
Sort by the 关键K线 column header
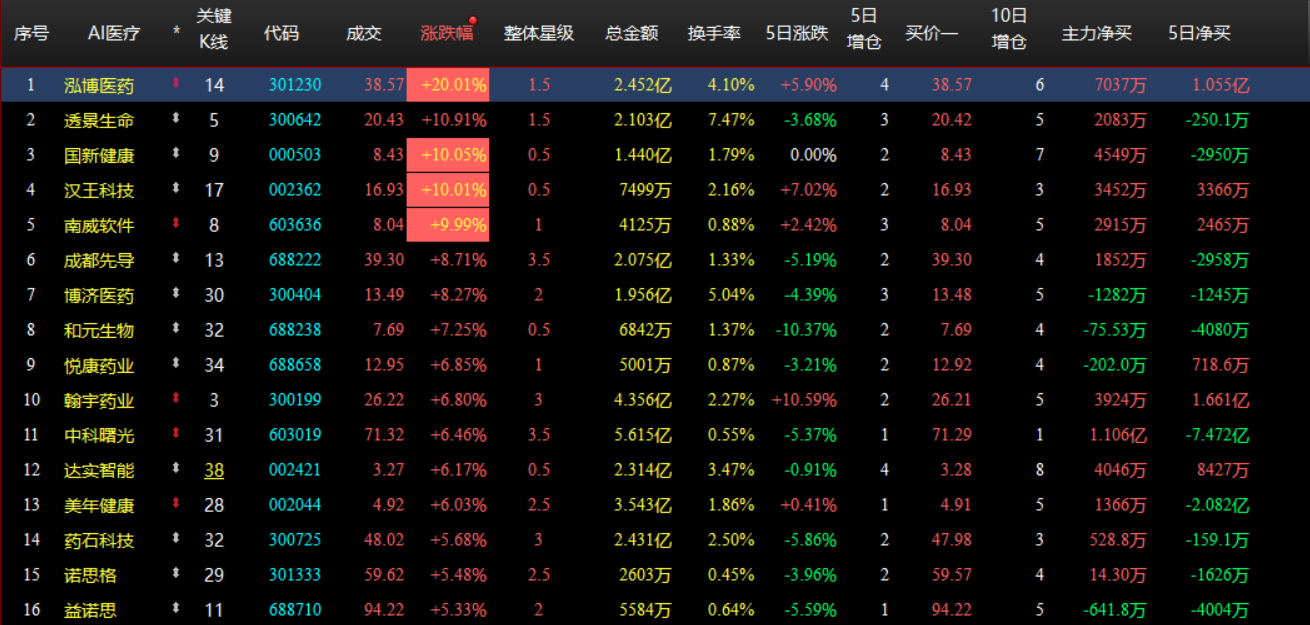point(213,29)
